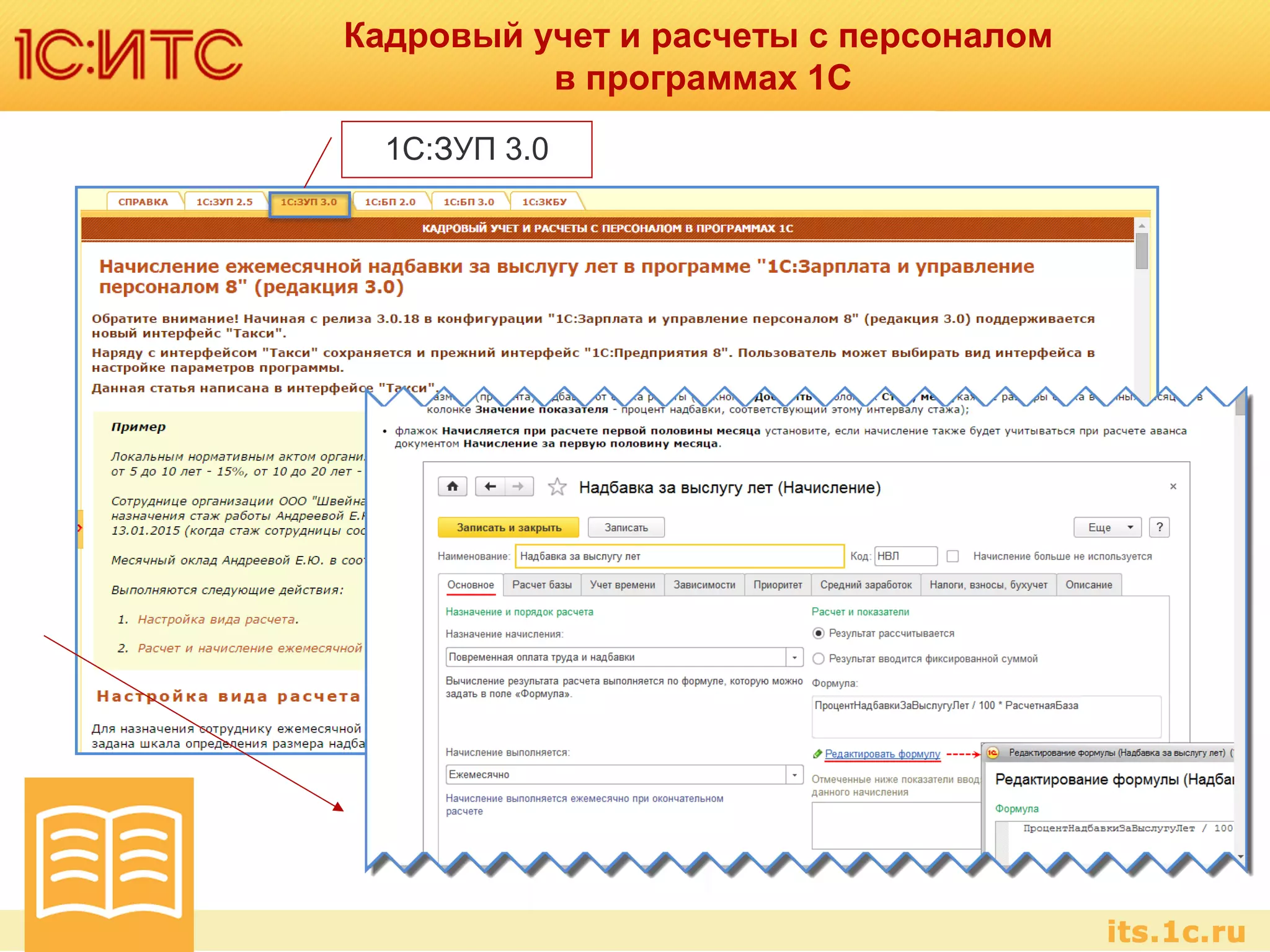Click the Записать button
The width and height of the screenshot is (1270, 952).
click(626, 527)
